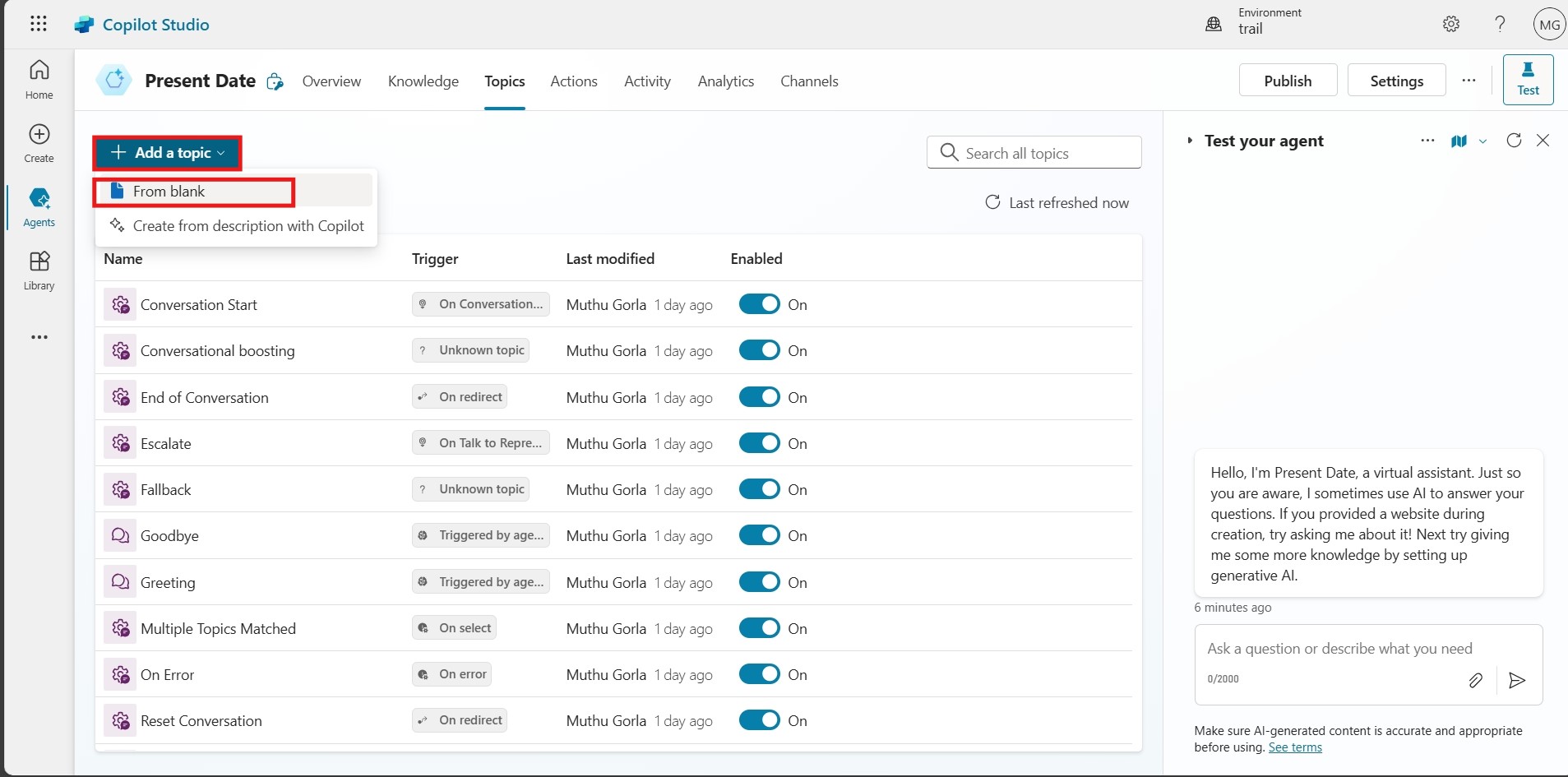Click the attach file paperclip icon
This screenshot has width=1568, height=777.
point(1476,680)
